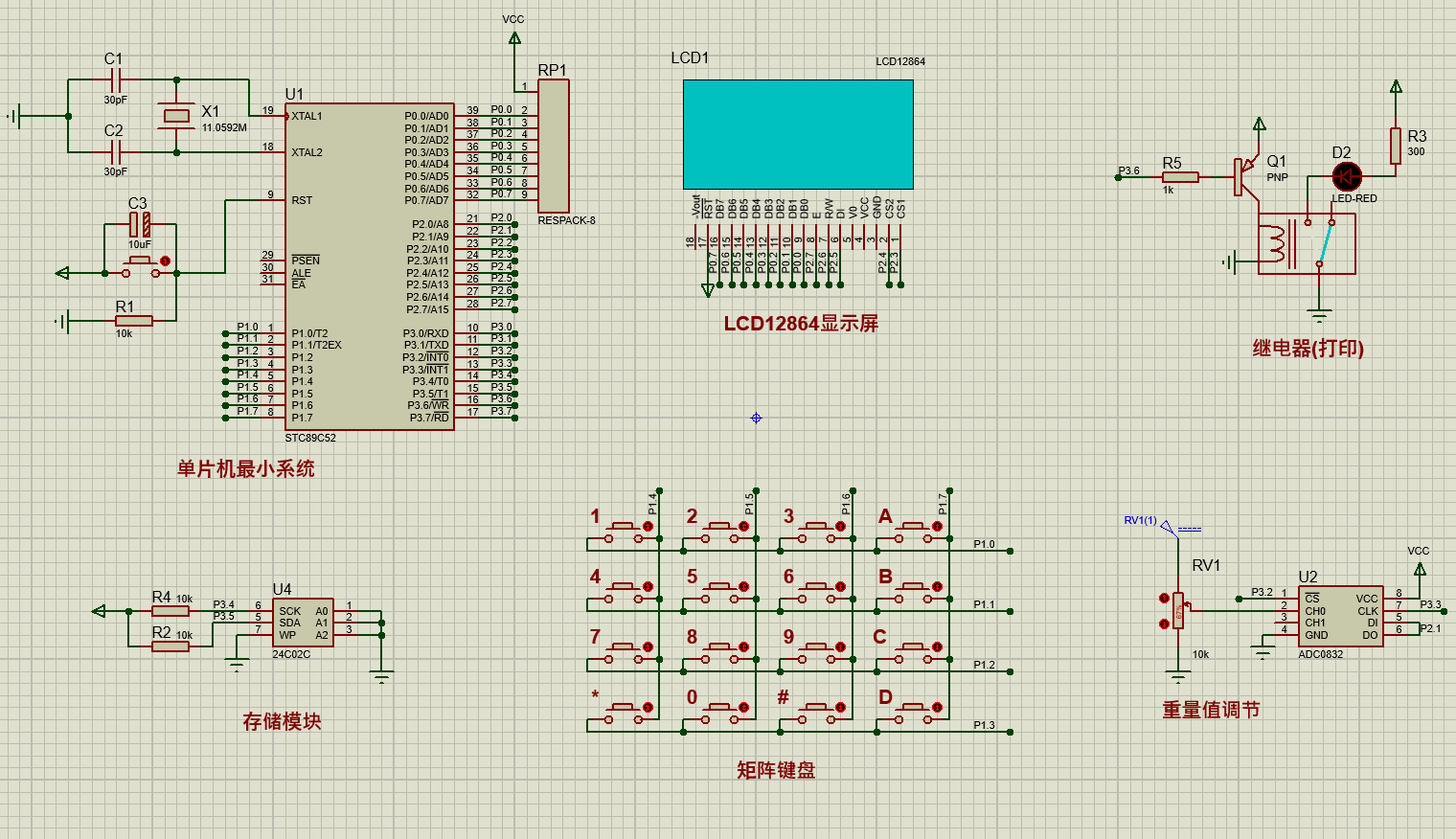The height and width of the screenshot is (839, 1456).
Task: Select capacitor C1 symbol
Action: 116,80
